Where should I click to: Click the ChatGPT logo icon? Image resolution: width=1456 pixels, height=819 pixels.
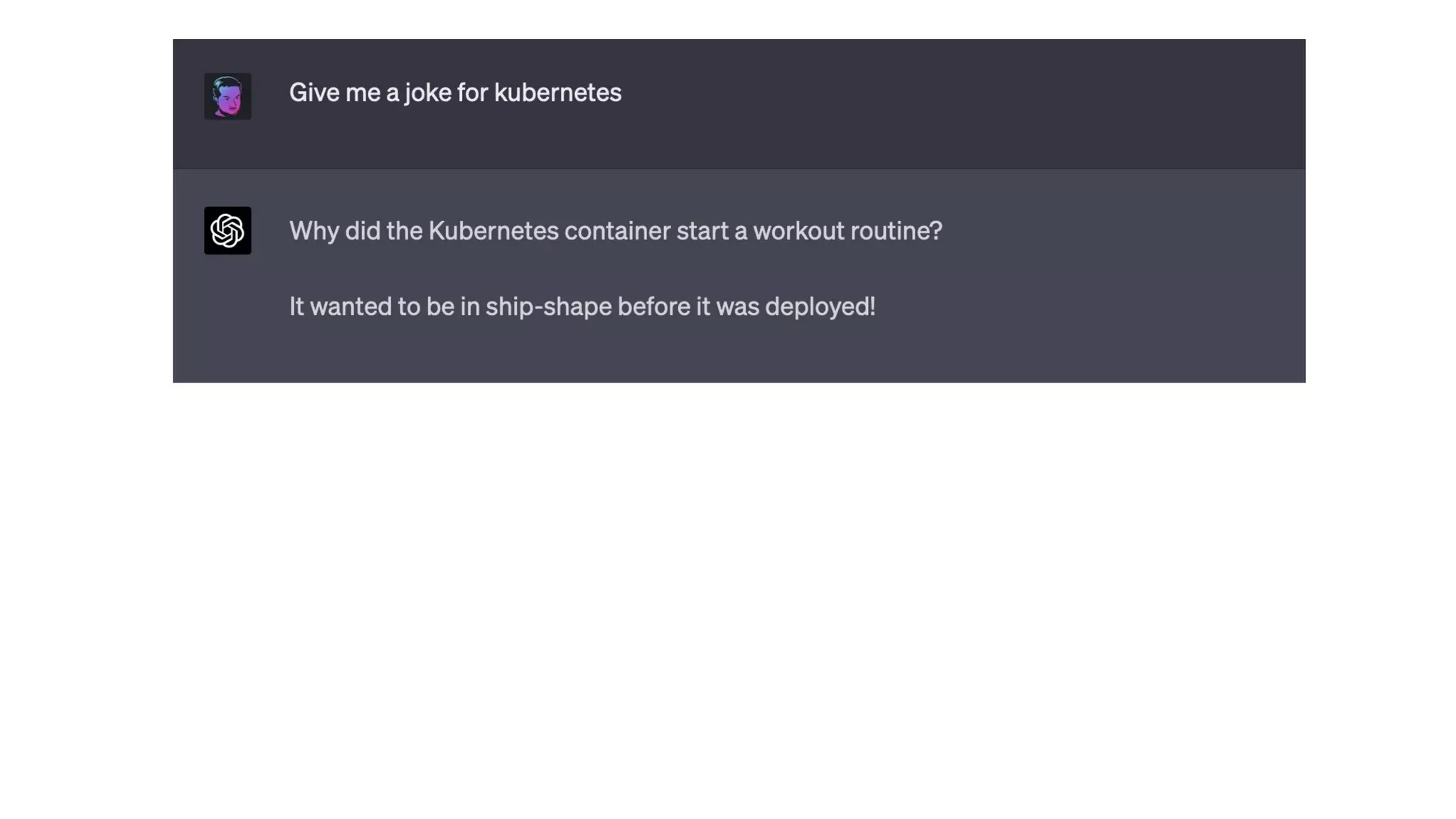pyautogui.click(x=227, y=230)
